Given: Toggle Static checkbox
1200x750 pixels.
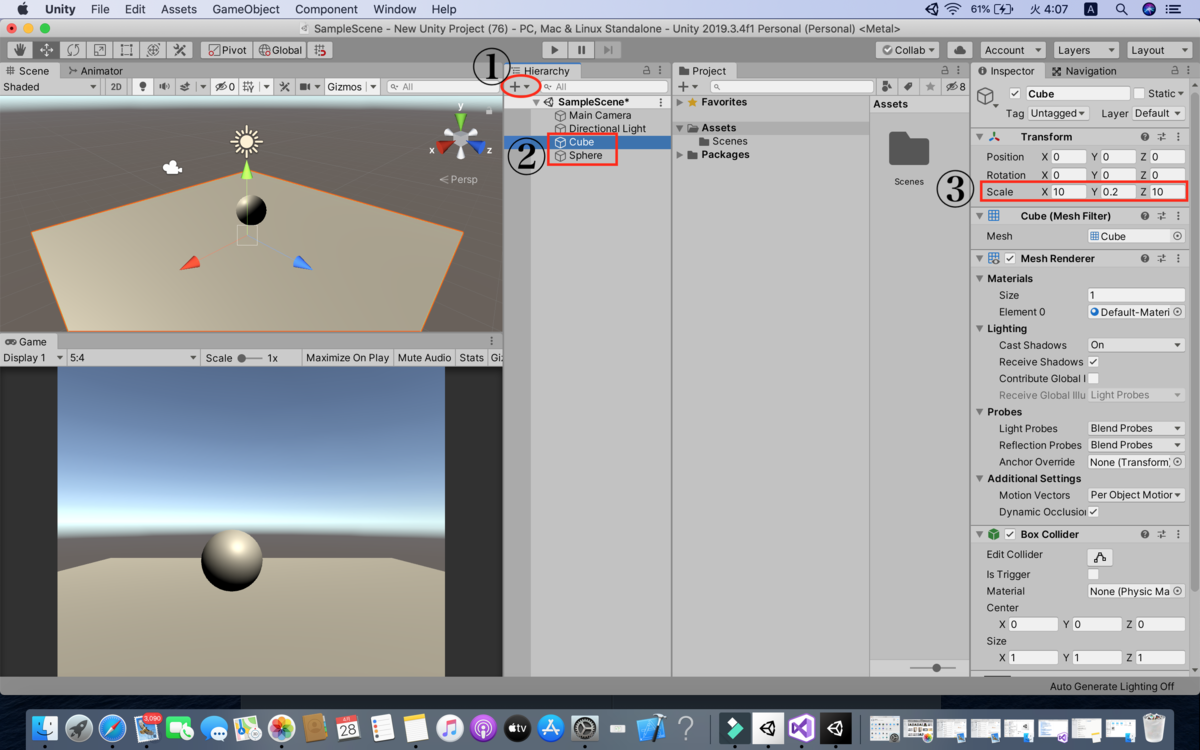Looking at the screenshot, I should (x=1139, y=94).
